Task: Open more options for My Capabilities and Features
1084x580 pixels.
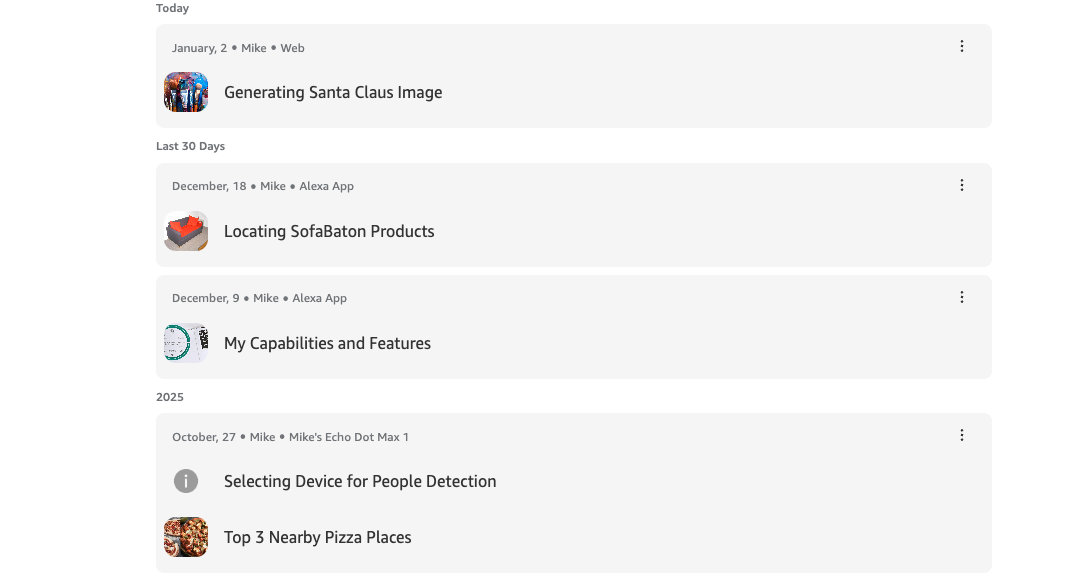Action: click(962, 297)
